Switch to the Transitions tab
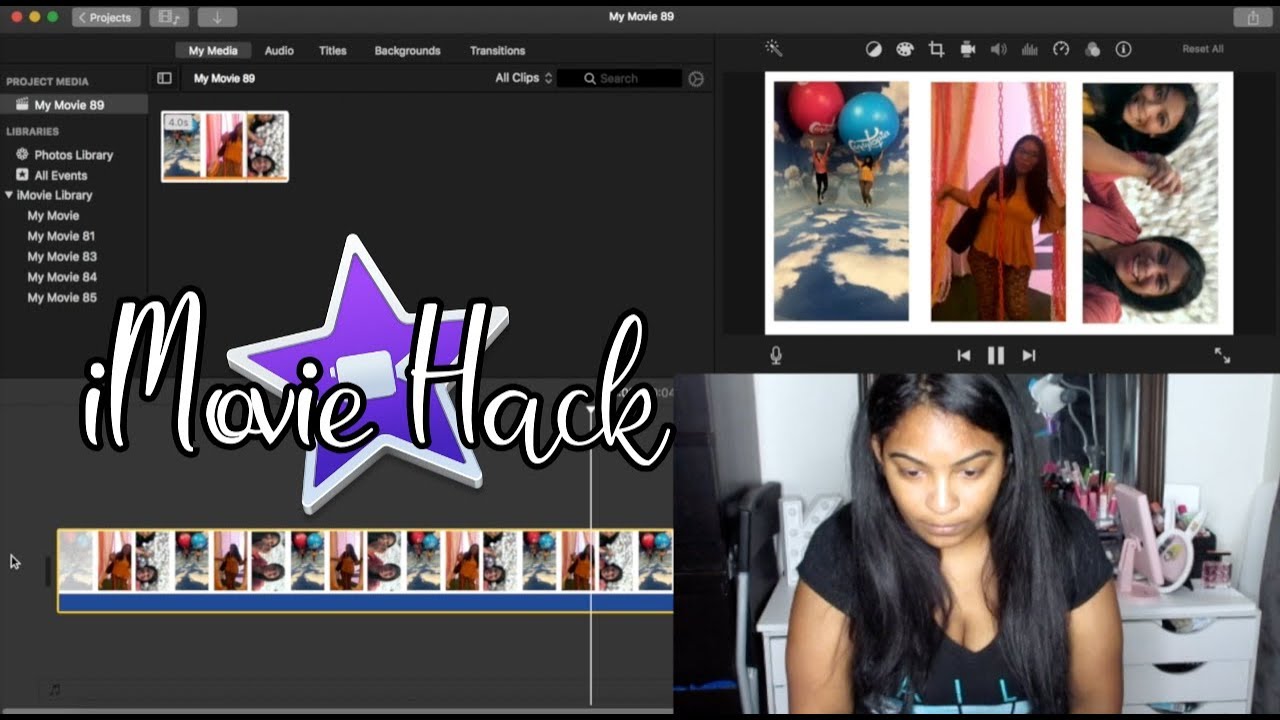1280x720 pixels. coord(497,50)
